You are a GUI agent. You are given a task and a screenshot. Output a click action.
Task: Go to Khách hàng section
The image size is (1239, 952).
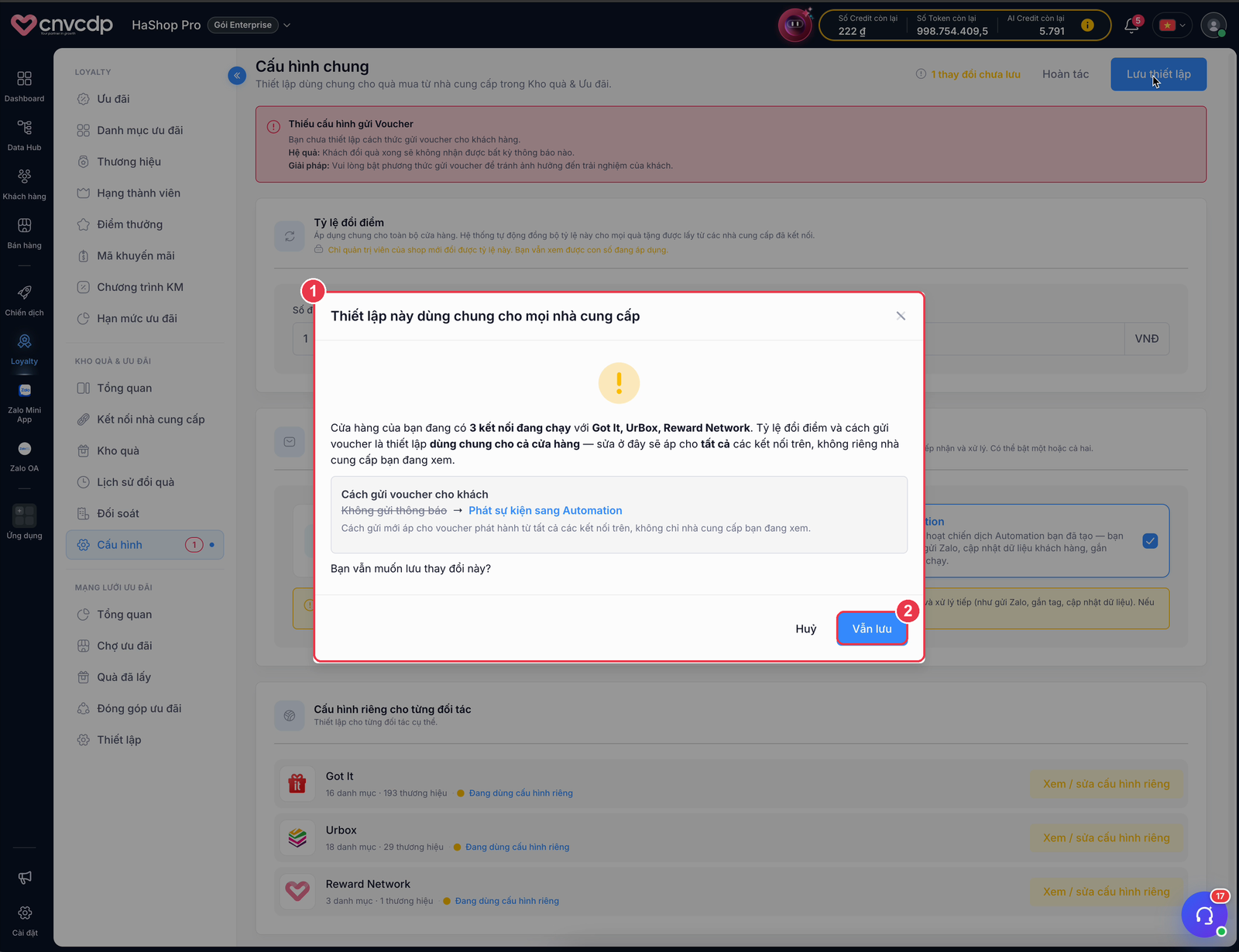[x=25, y=184]
